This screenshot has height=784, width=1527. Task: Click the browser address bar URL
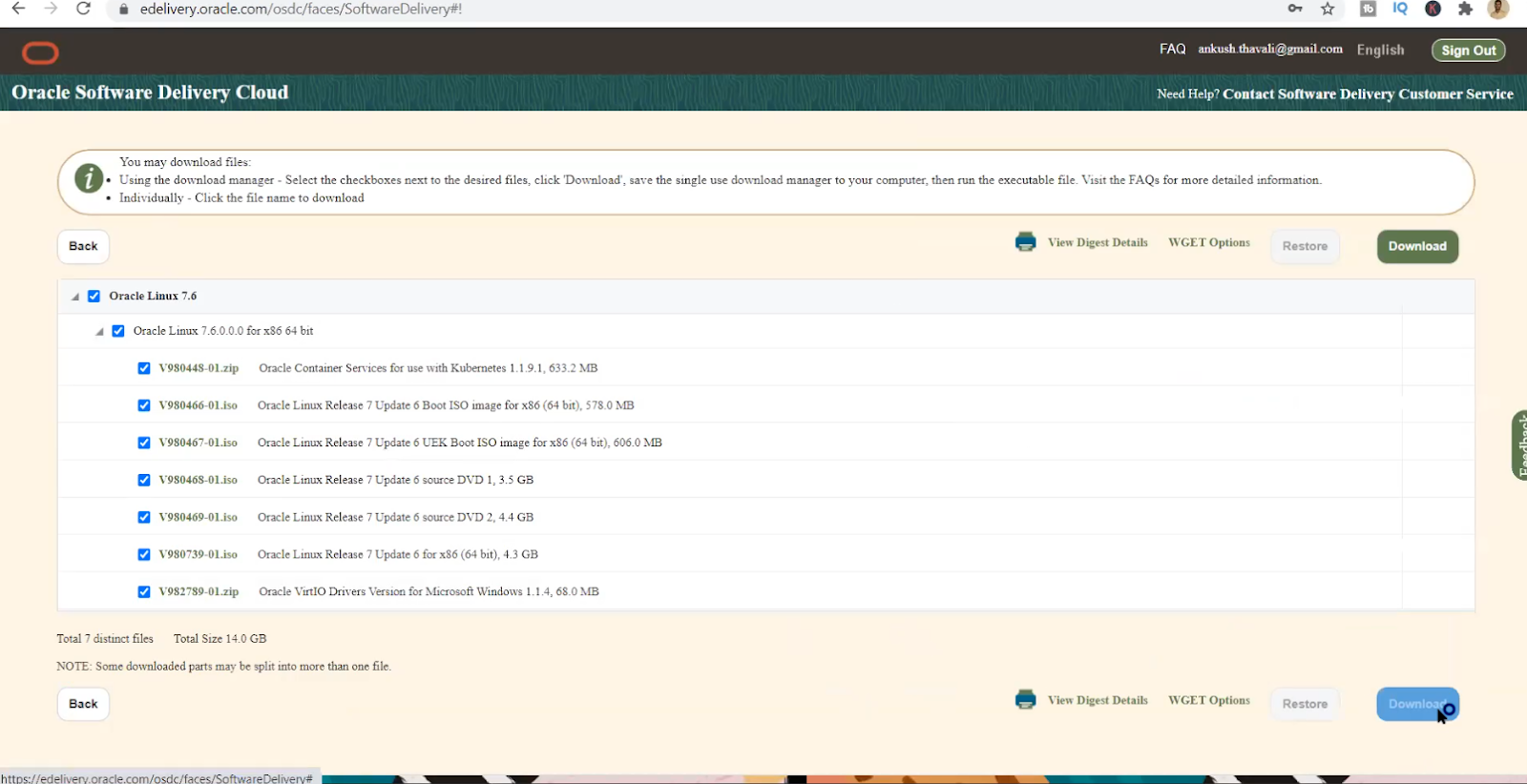[x=301, y=9]
